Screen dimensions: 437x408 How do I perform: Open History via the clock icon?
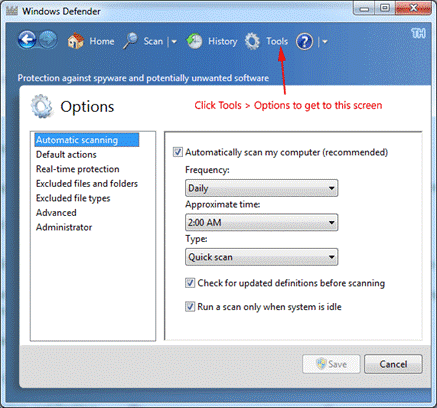(x=194, y=41)
